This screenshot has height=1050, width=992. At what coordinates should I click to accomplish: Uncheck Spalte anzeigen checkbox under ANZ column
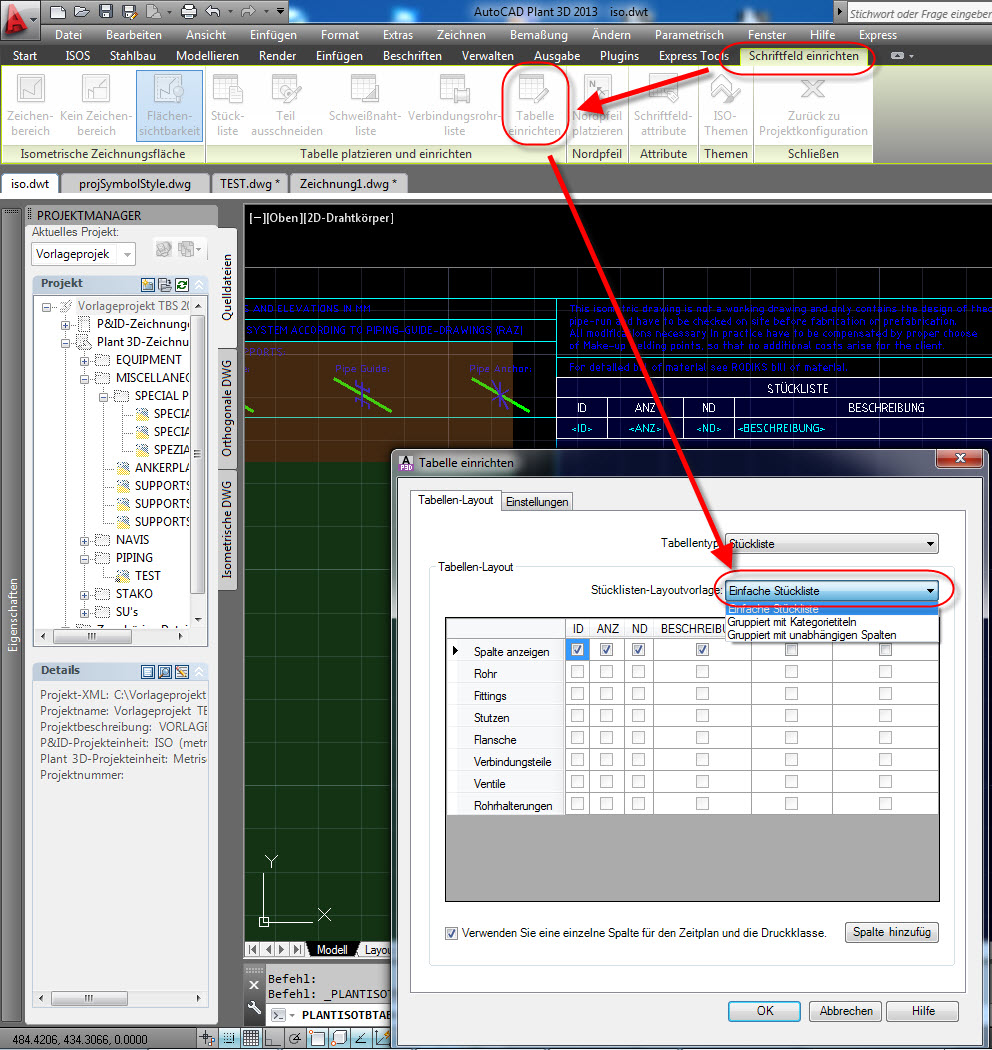coord(607,650)
